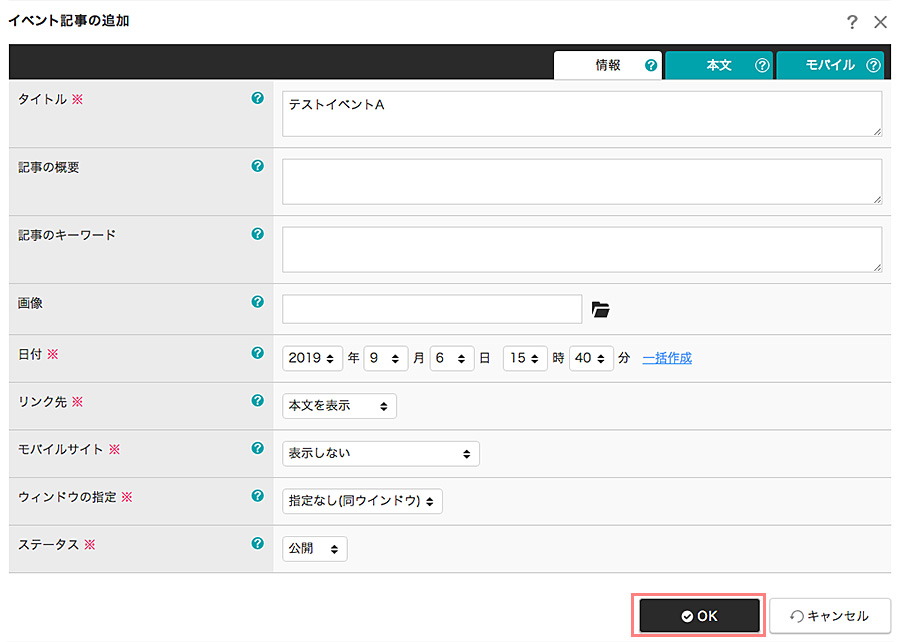Focus the タイトル text area
Image resolution: width=900 pixels, height=642 pixels.
(x=582, y=114)
